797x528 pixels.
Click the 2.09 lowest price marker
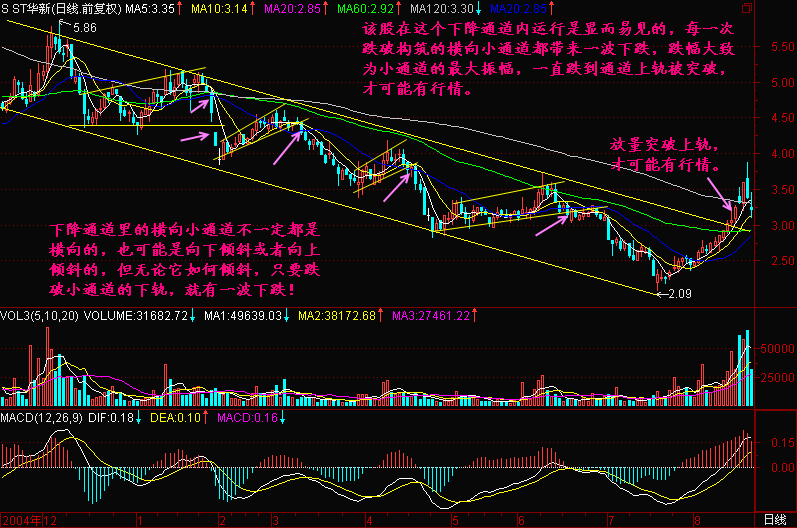[679, 294]
